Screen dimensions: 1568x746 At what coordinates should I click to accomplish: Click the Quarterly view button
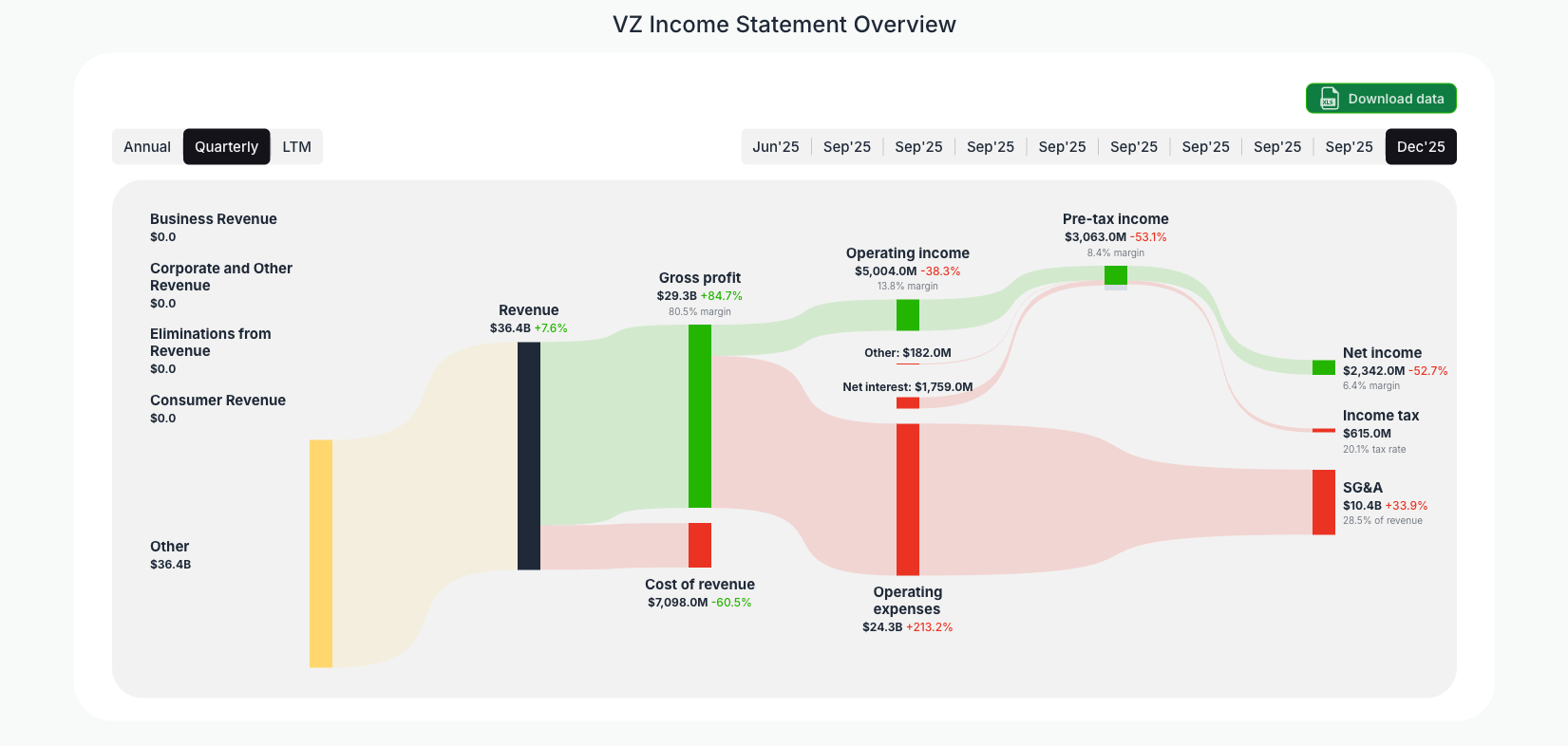click(x=226, y=146)
